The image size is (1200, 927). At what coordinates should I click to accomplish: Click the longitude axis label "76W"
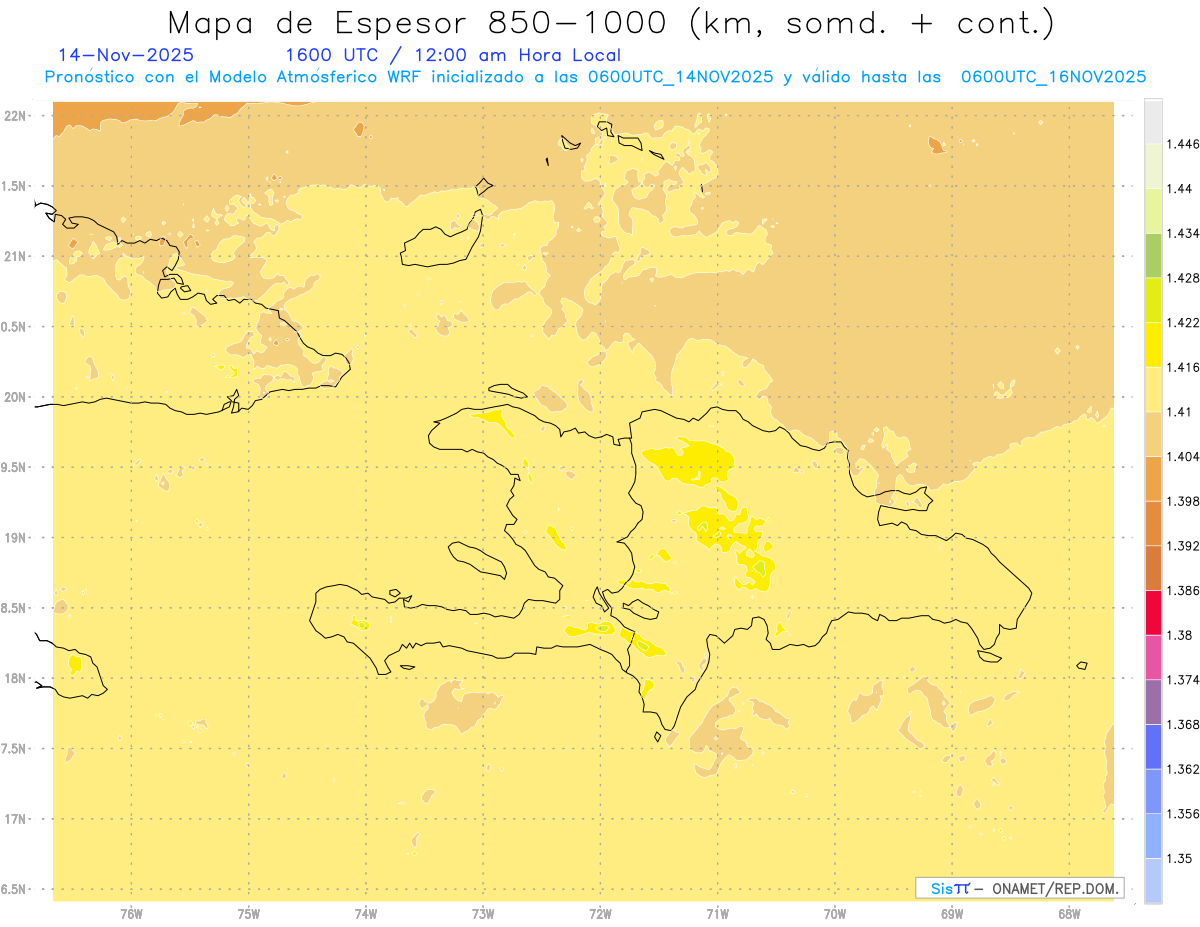click(131, 914)
